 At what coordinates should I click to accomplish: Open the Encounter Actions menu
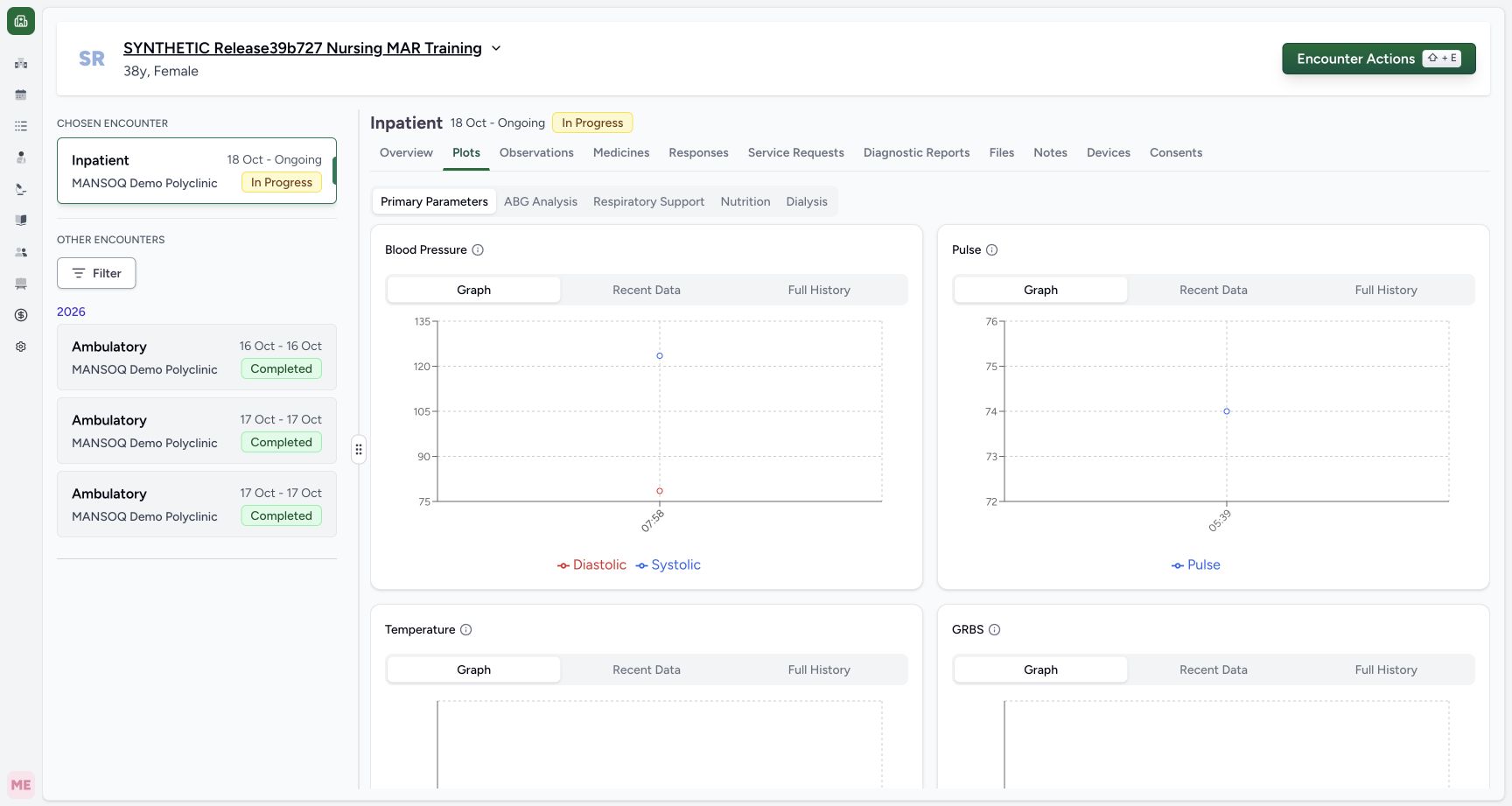[1379, 59]
